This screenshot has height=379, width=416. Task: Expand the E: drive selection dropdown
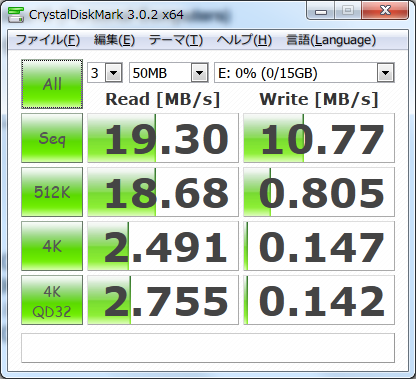(x=386, y=73)
